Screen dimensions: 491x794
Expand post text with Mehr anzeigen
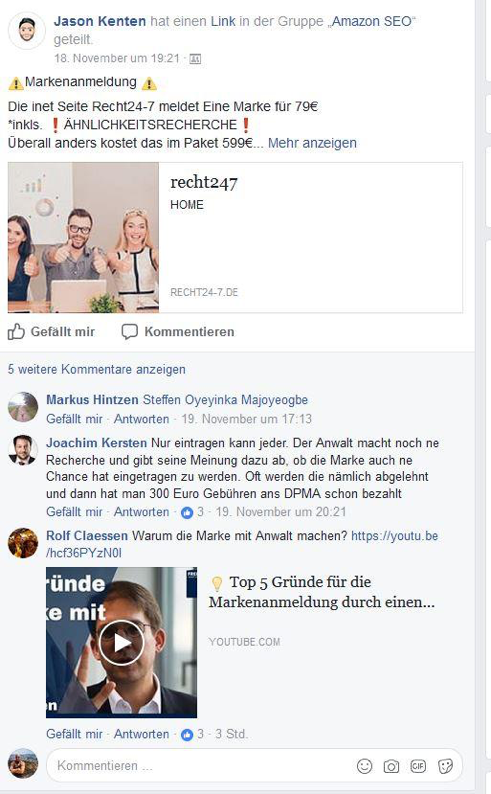pyautogui.click(x=312, y=143)
